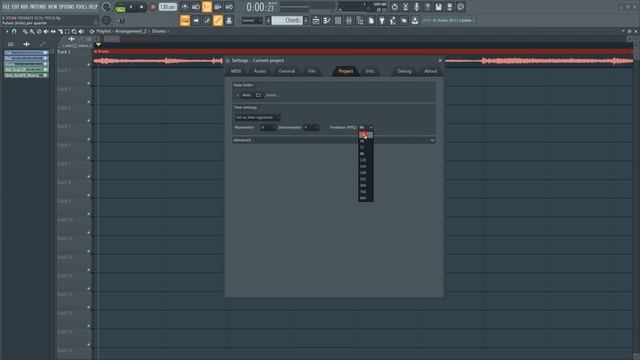The width and height of the screenshot is (640, 360).
Task: Open the Info settings tab
Action: (x=370, y=71)
